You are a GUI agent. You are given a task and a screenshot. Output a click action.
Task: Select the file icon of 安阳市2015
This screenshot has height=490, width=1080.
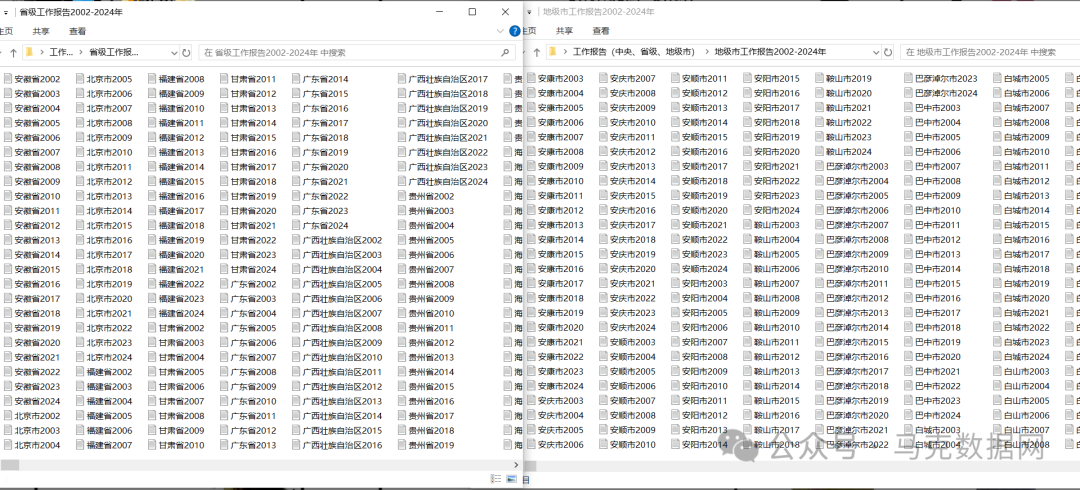coord(747,79)
